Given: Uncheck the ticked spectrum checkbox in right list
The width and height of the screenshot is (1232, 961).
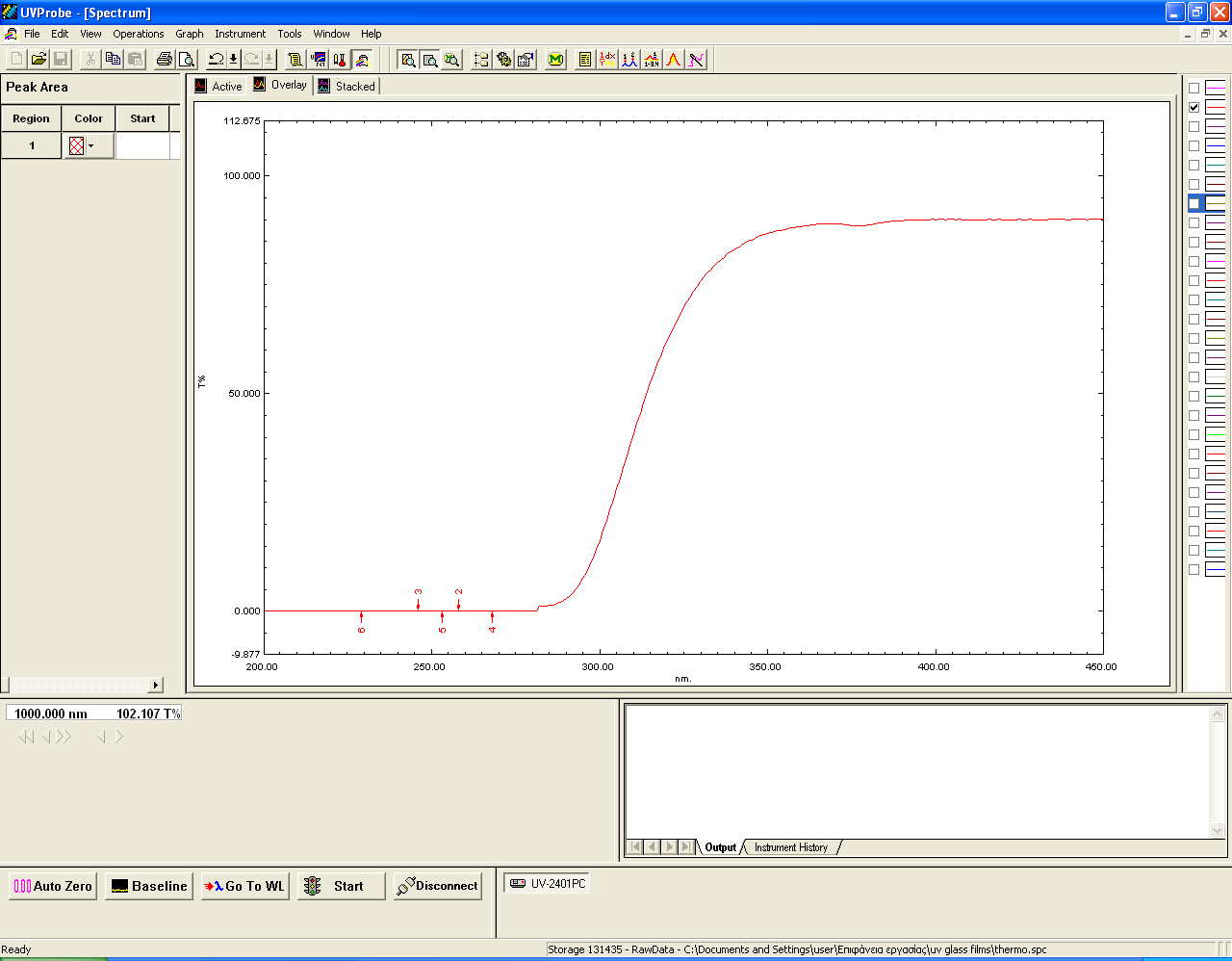Looking at the screenshot, I should click(1193, 107).
